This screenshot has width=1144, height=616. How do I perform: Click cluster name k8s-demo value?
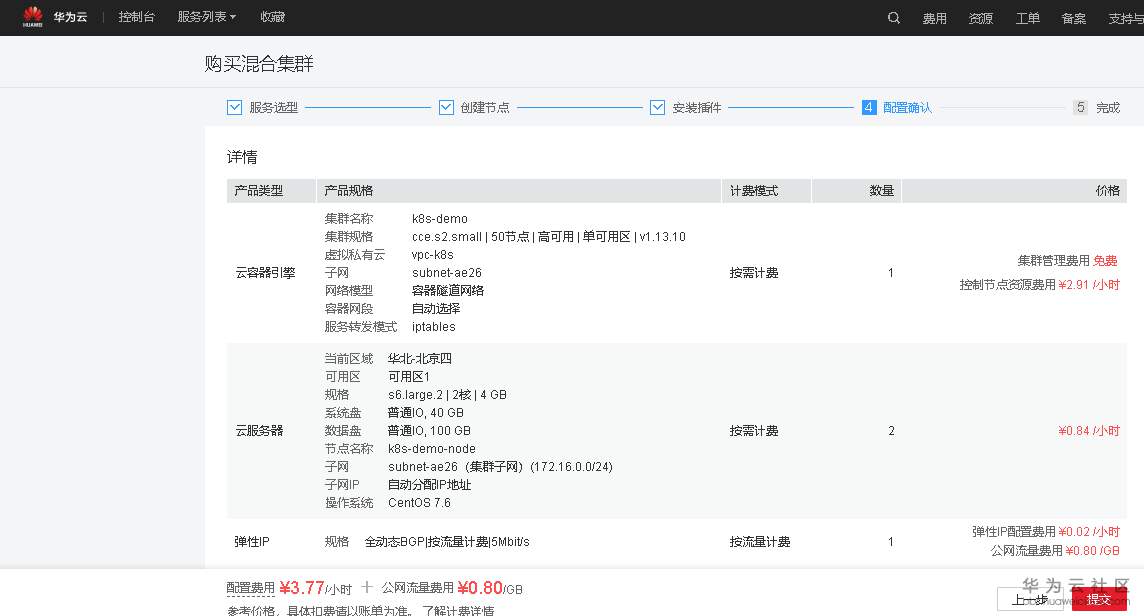pos(440,218)
